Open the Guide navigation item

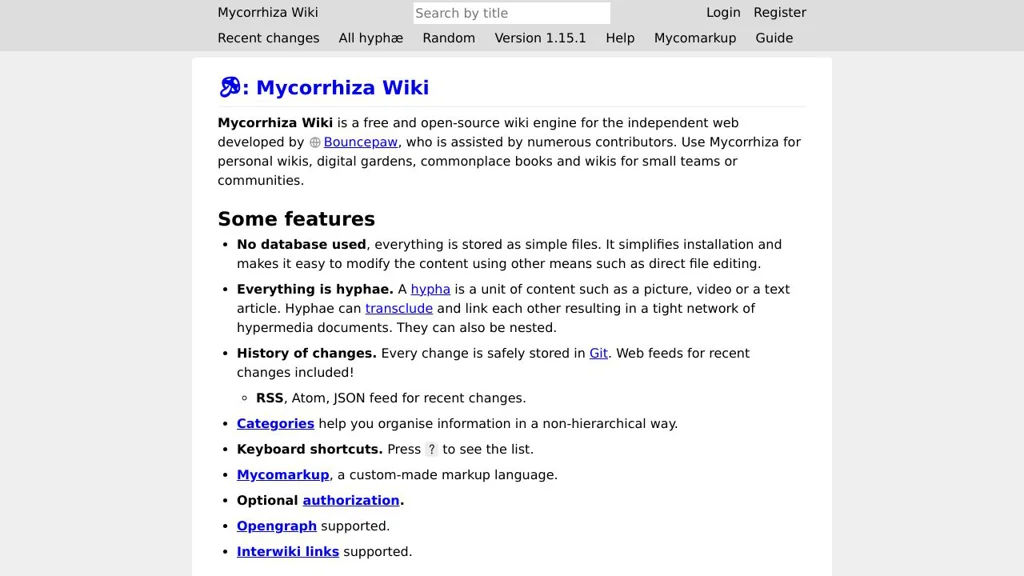[x=774, y=38]
